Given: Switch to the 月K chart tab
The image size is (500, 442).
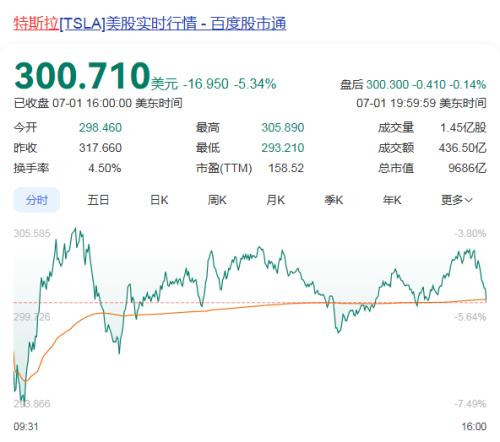Looking at the screenshot, I should (275, 200).
